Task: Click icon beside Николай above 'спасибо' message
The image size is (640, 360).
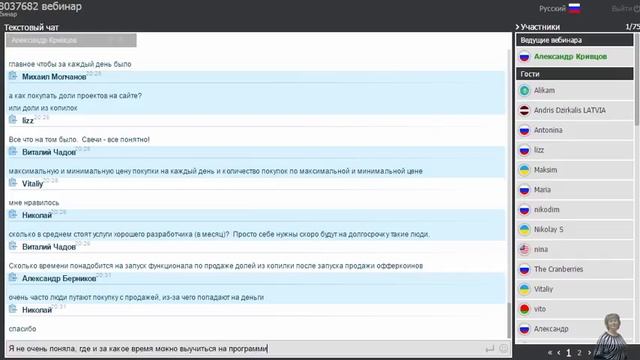Action: tap(13, 309)
